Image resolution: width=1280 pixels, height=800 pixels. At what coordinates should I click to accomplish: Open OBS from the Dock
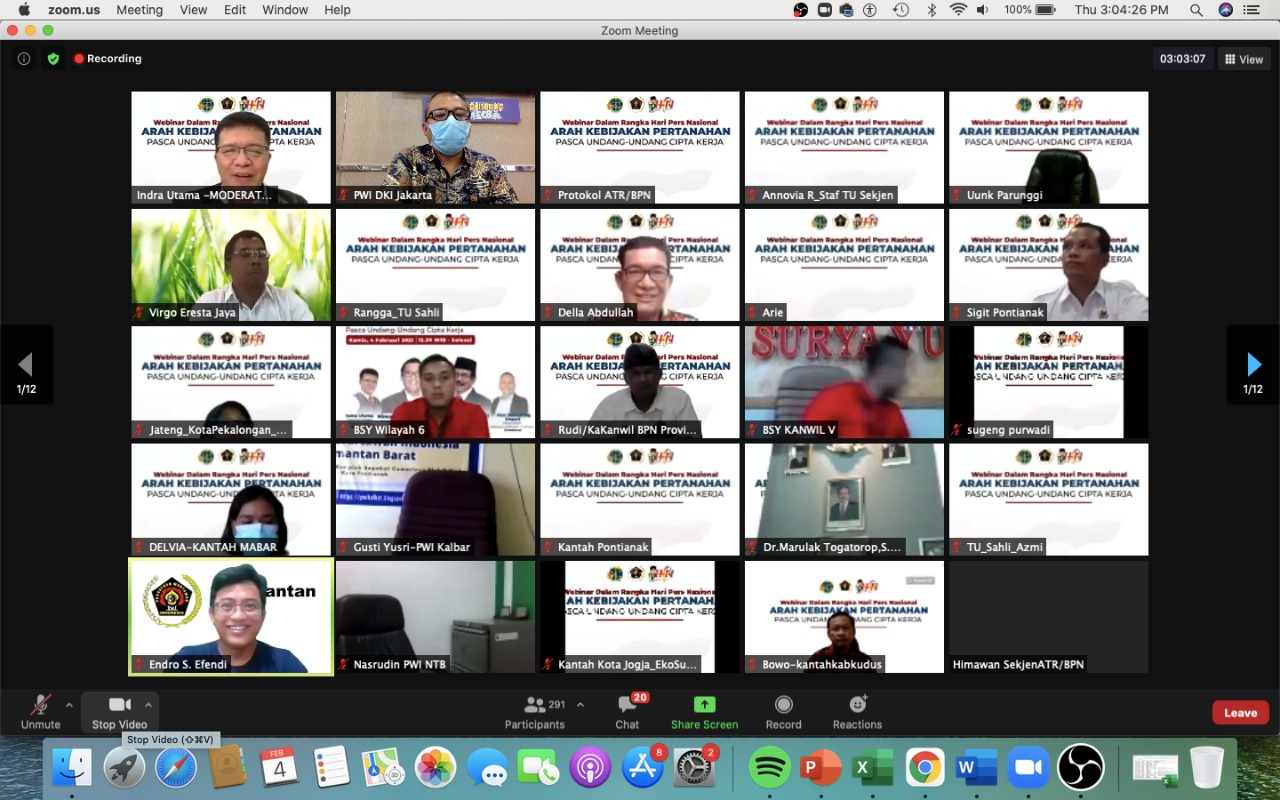[x=1080, y=768]
